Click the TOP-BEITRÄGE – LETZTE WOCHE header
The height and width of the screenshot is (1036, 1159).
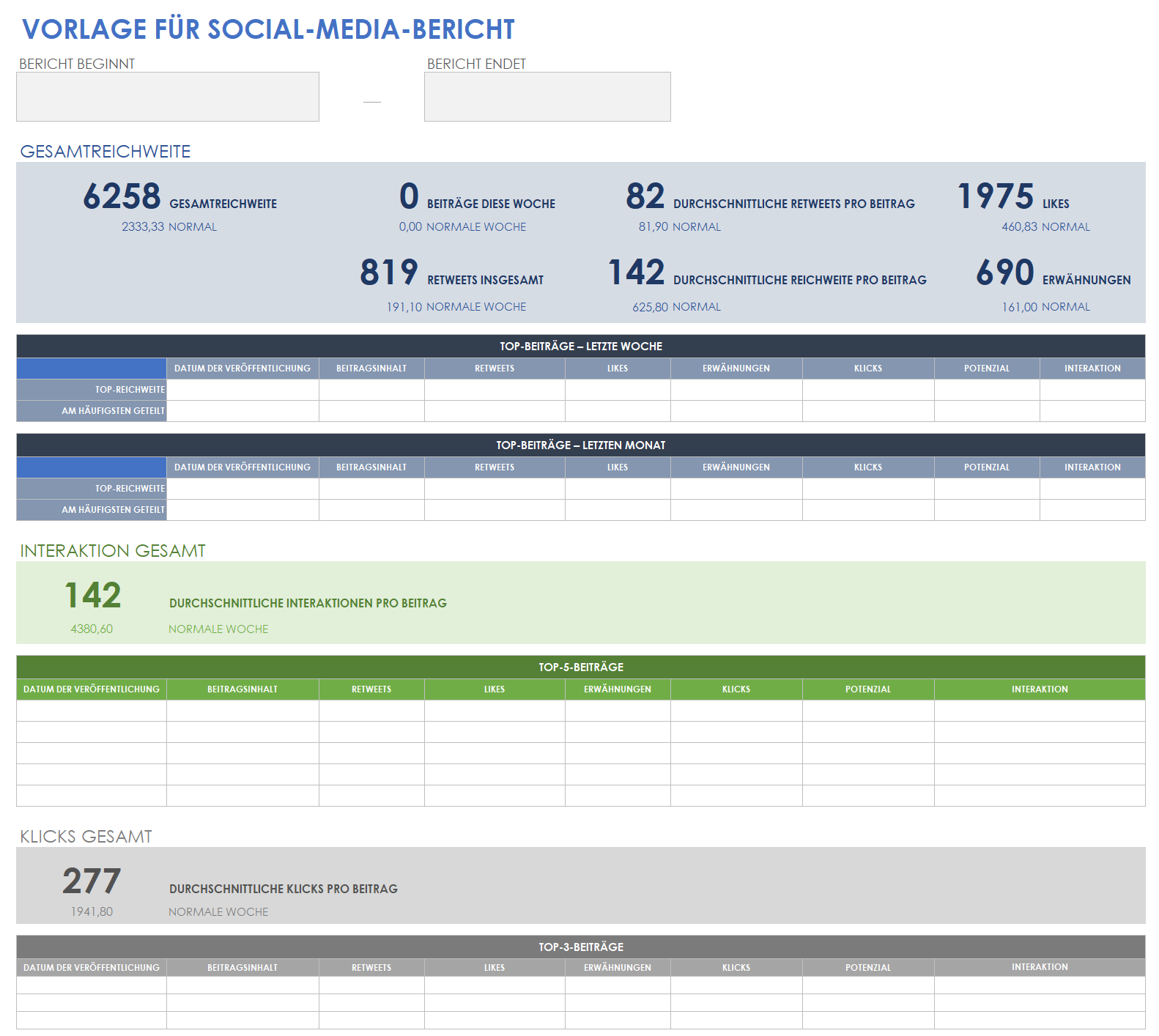tap(581, 347)
